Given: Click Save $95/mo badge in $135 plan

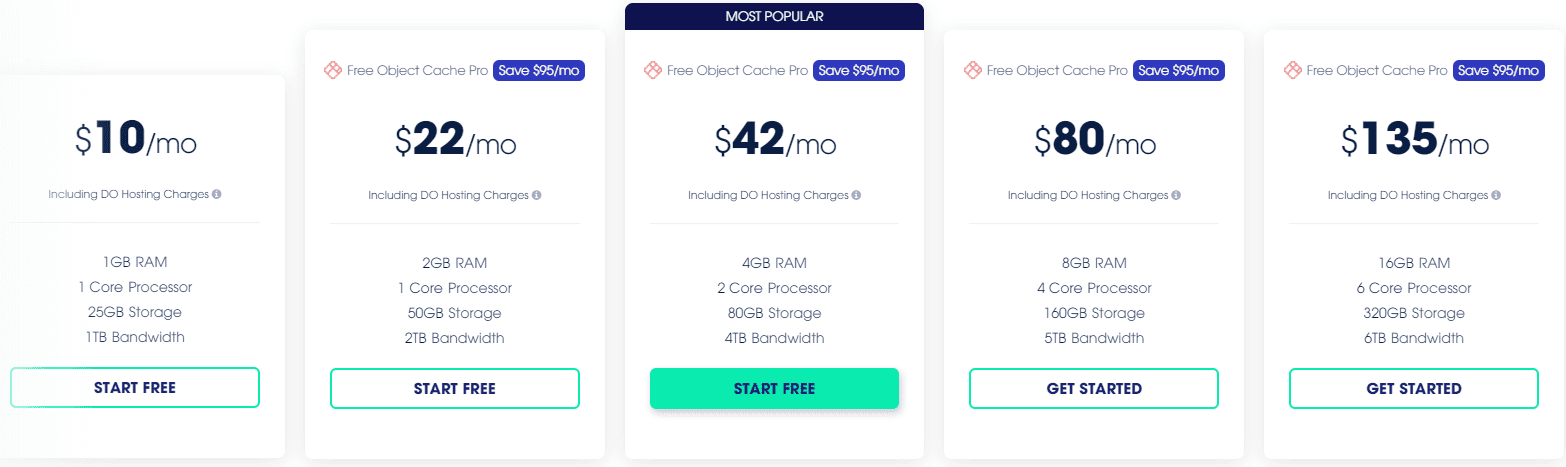Looking at the screenshot, I should (x=1498, y=70).
